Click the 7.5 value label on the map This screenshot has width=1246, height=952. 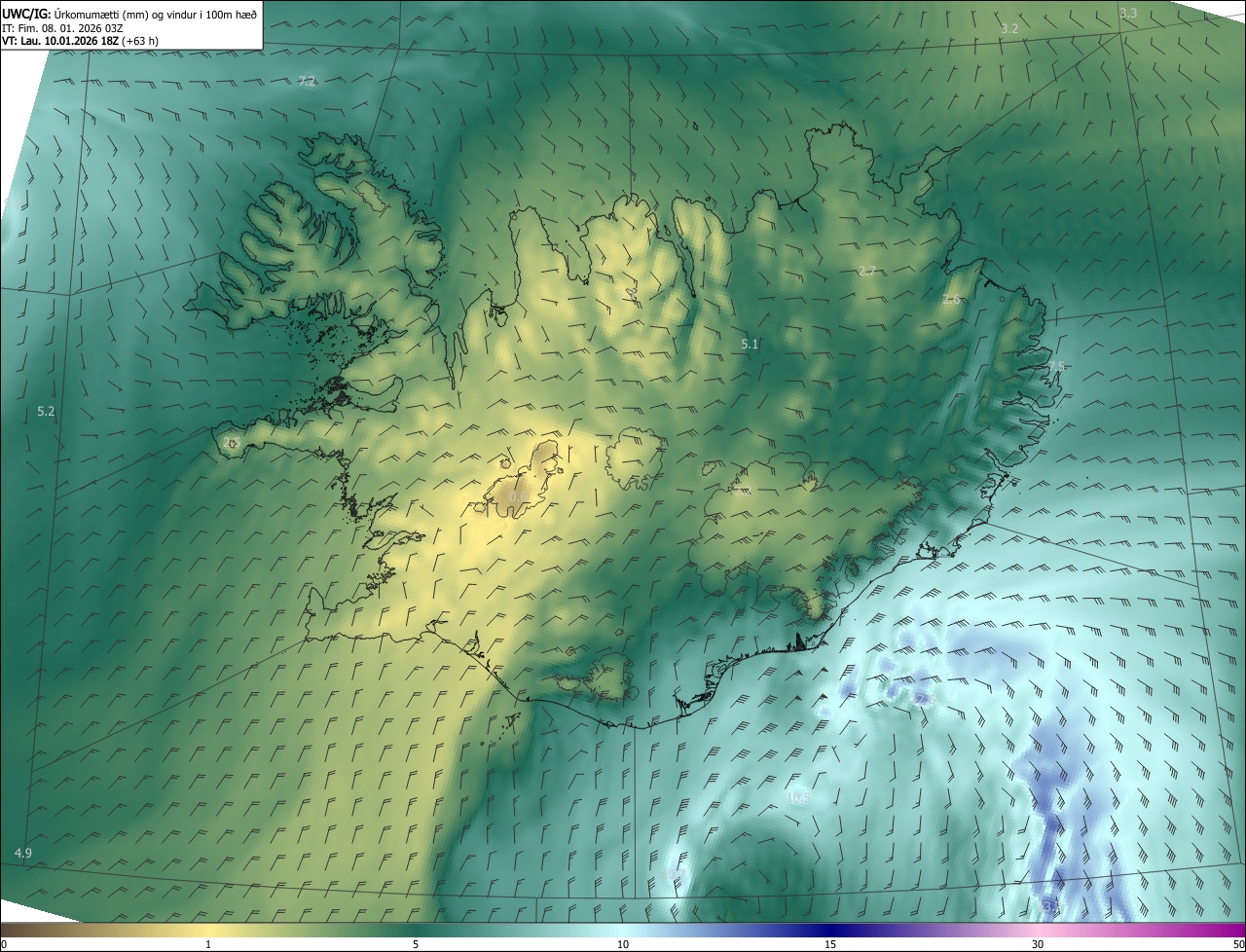(x=1056, y=366)
